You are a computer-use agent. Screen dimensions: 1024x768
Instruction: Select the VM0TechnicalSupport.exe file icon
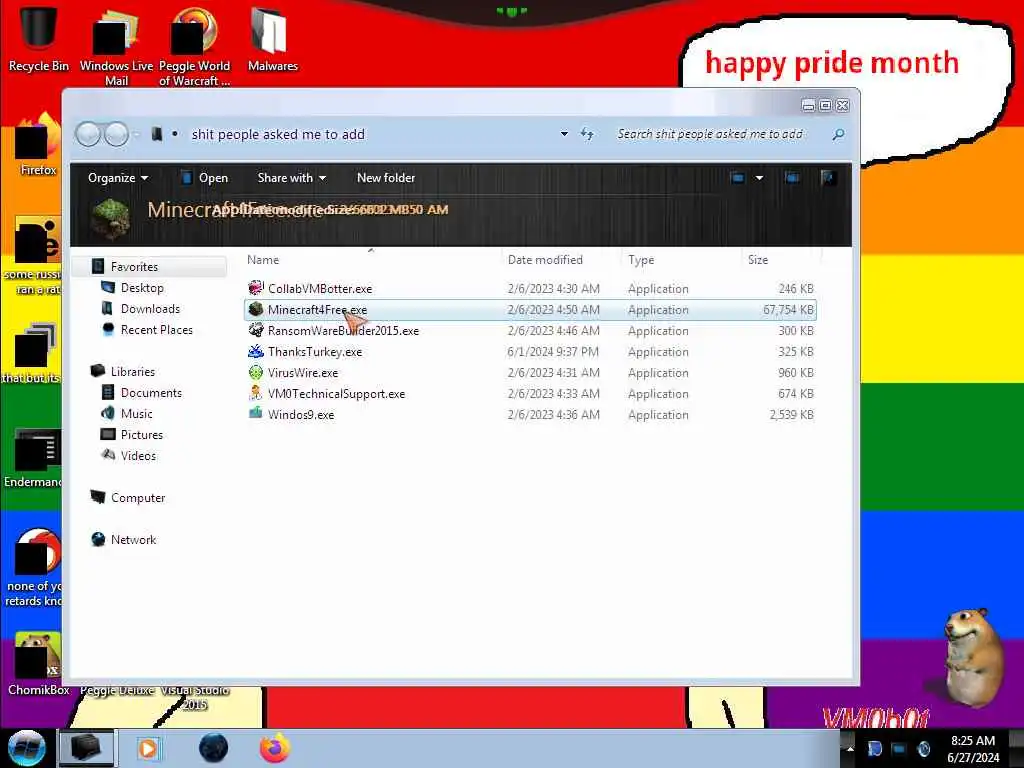point(255,393)
